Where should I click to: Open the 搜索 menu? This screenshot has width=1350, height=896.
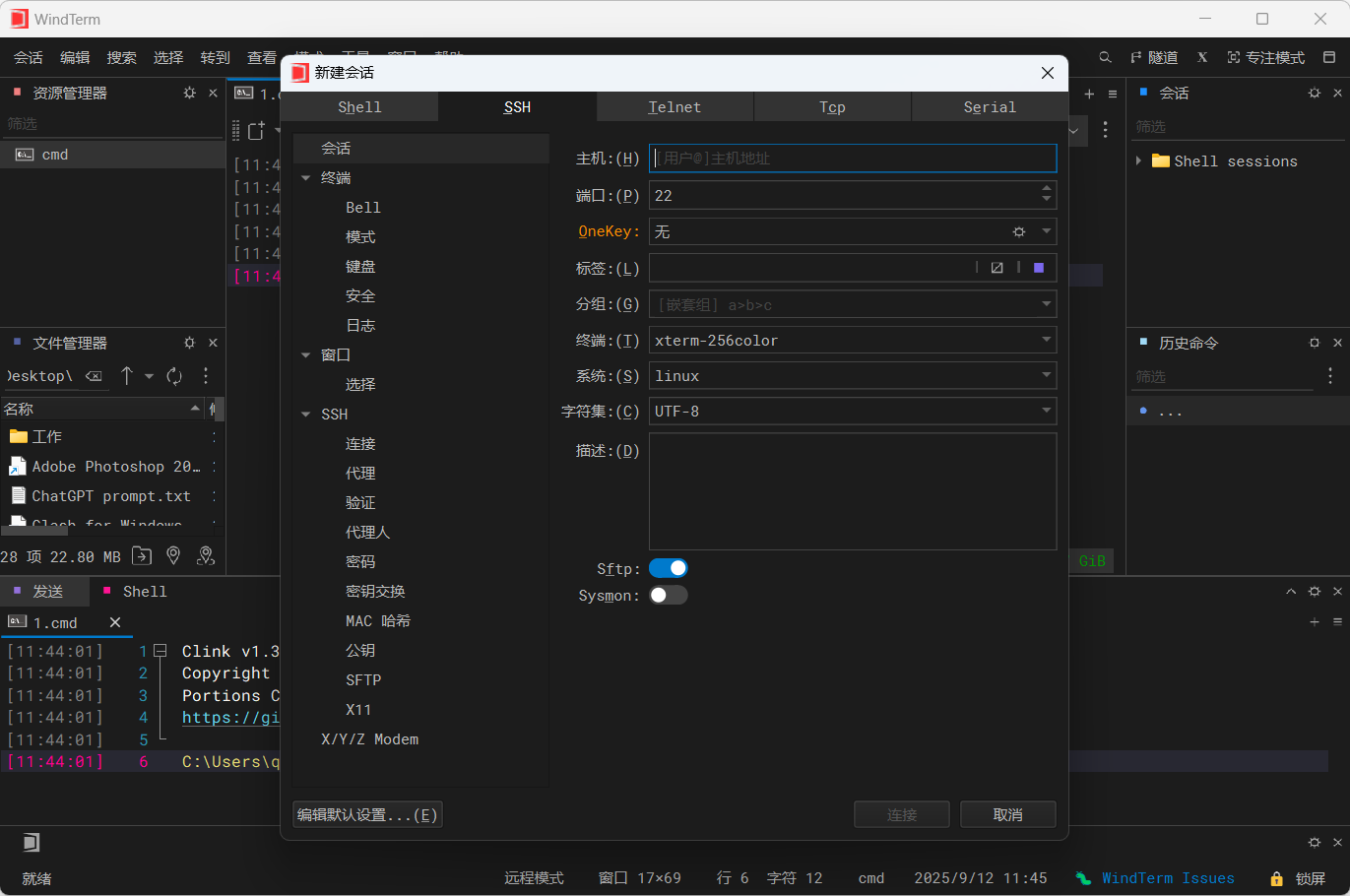click(x=122, y=58)
